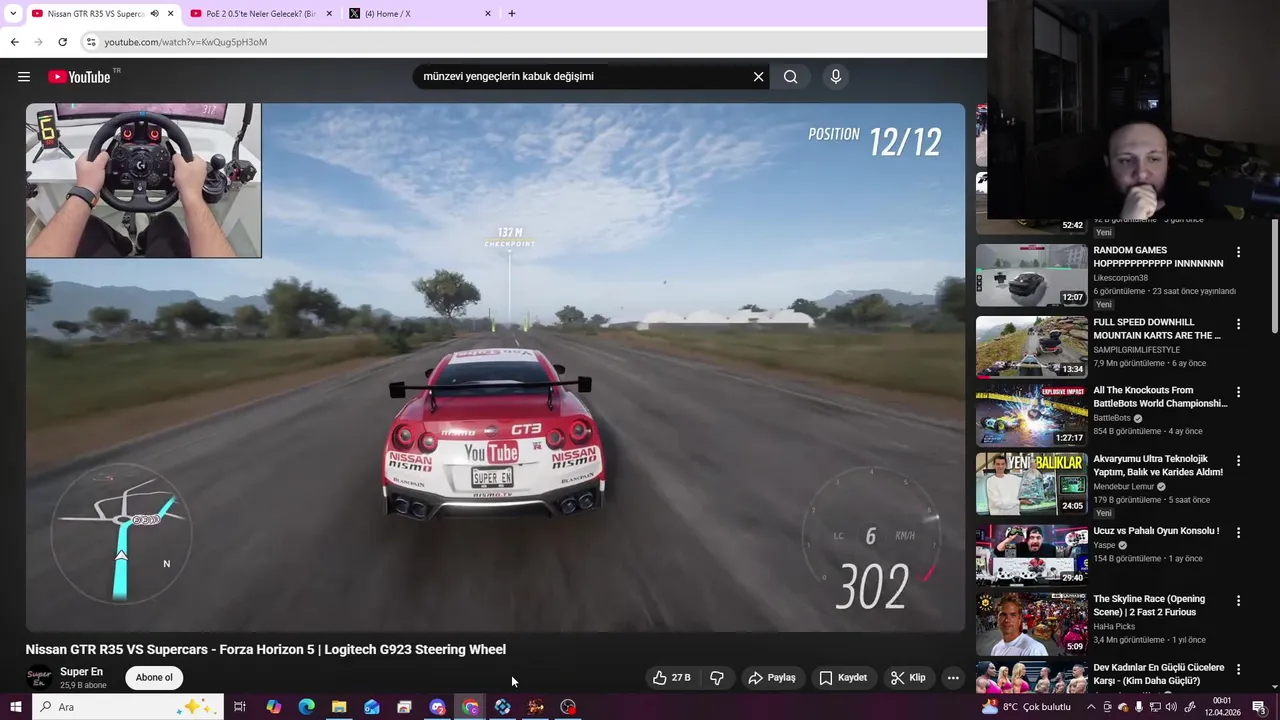Open File Explorer from the taskbar
Image resolution: width=1280 pixels, height=720 pixels.
click(x=339, y=707)
